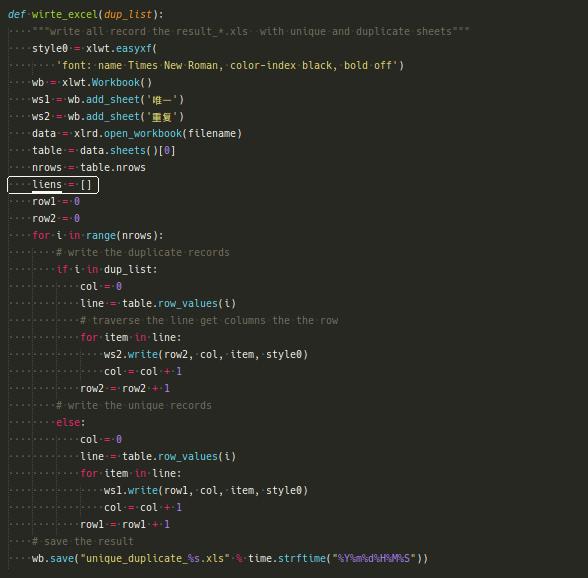The image size is (588, 578).
Task: Click the 'row1 = row1 + 1' line
Action: tap(125, 524)
